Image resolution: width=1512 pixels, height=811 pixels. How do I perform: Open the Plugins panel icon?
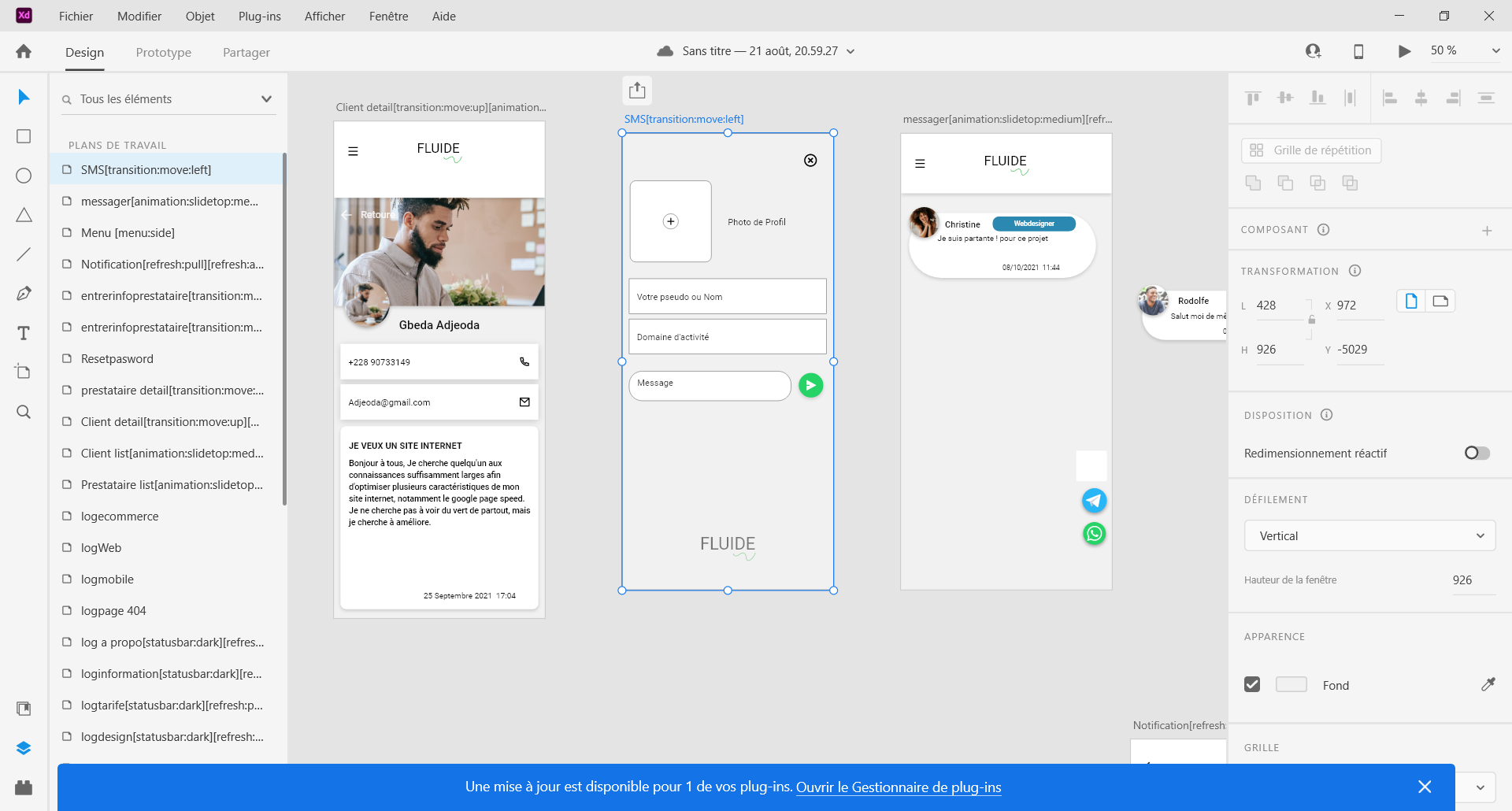coord(24,787)
